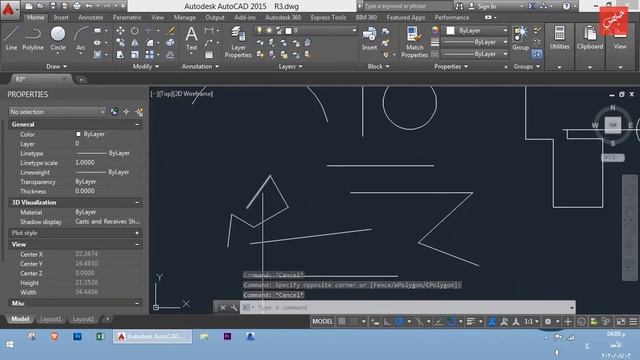Open the Insert ribbon tab

tap(61, 18)
